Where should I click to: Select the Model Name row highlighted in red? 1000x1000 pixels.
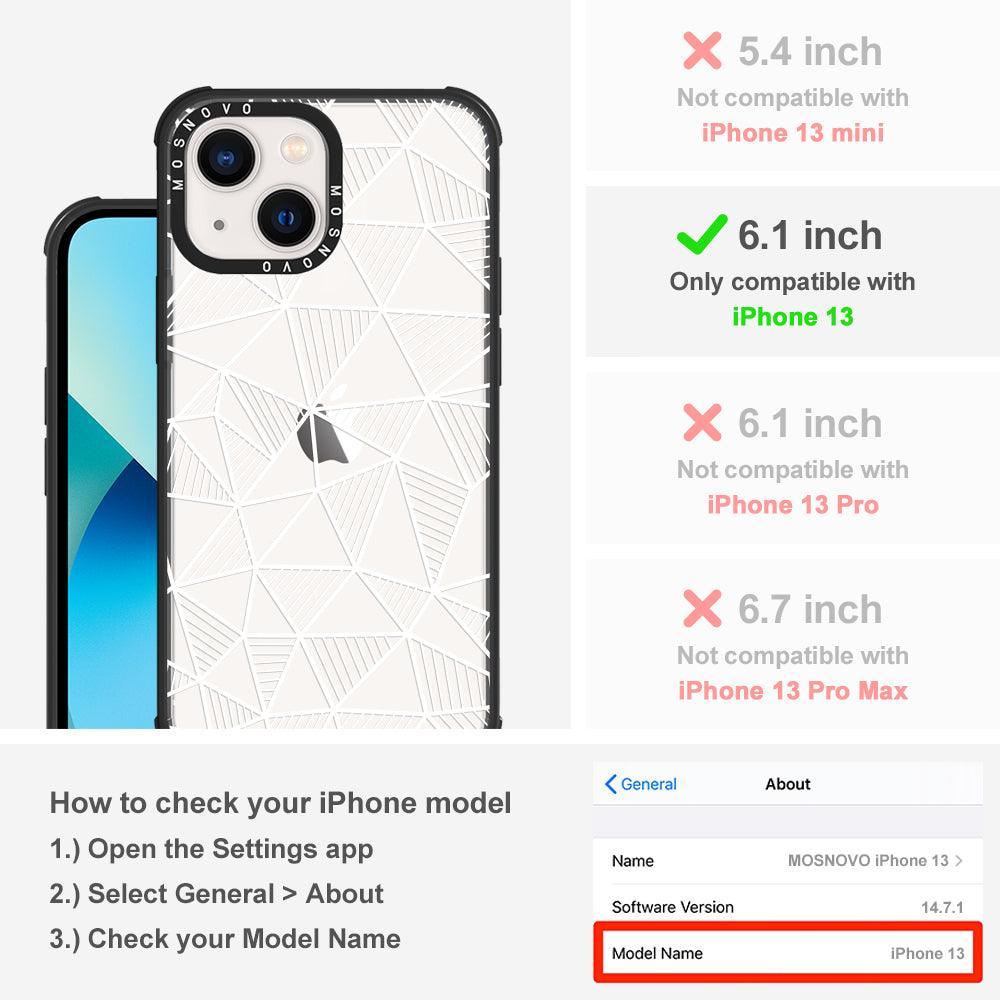788,953
